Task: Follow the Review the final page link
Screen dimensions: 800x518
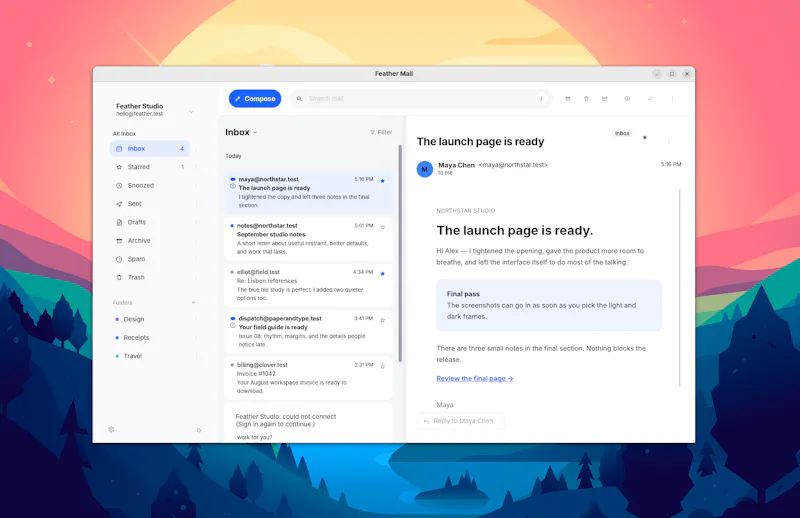Action: coord(474,378)
